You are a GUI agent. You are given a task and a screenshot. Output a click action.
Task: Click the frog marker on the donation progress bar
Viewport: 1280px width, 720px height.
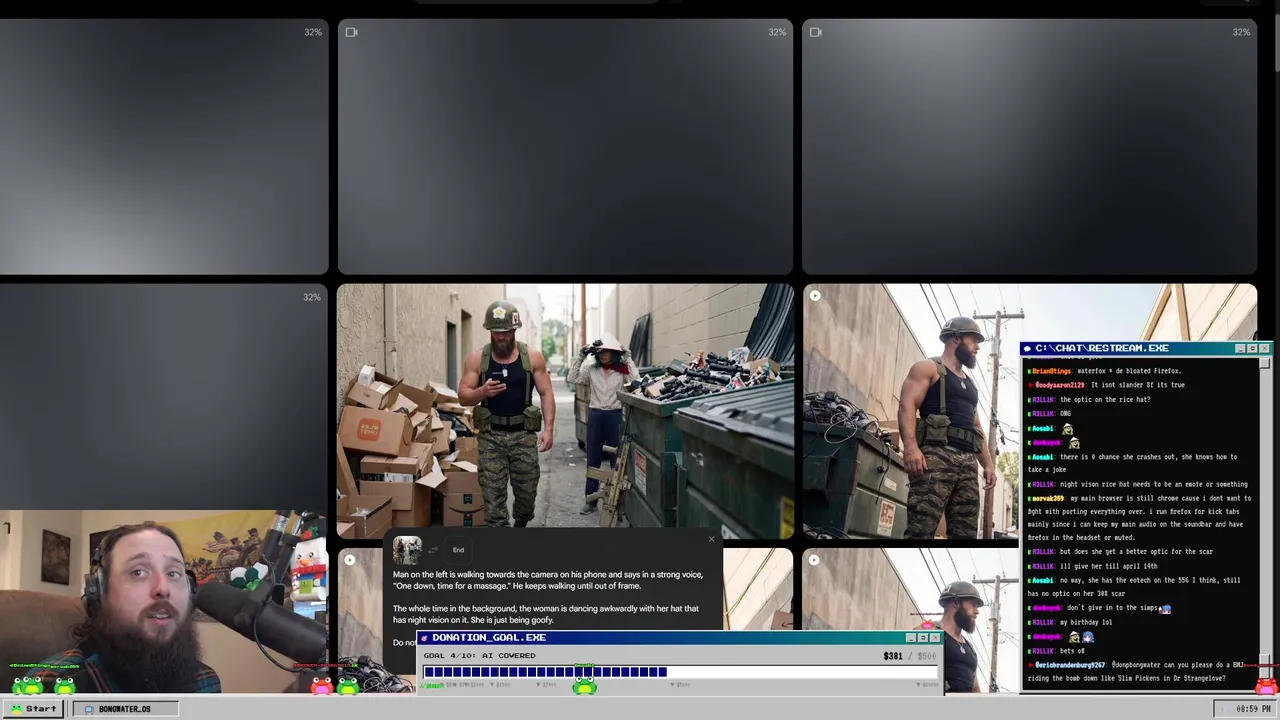pyautogui.click(x=584, y=686)
